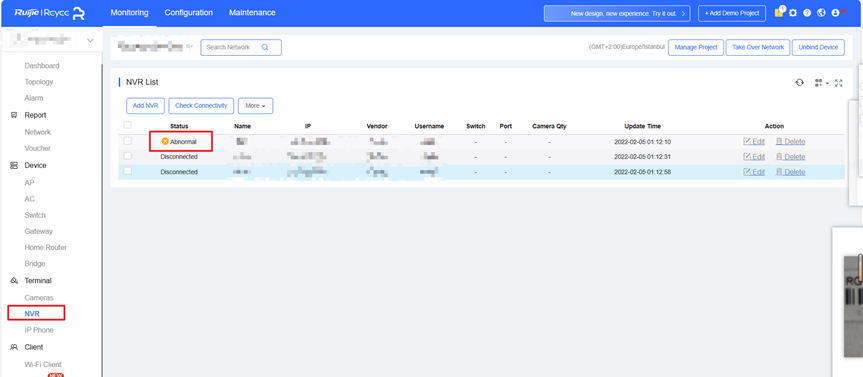Screen dimensions: 863x377
Task: Tick the checkbox for the Abnormal row
Action: (x=128, y=141)
